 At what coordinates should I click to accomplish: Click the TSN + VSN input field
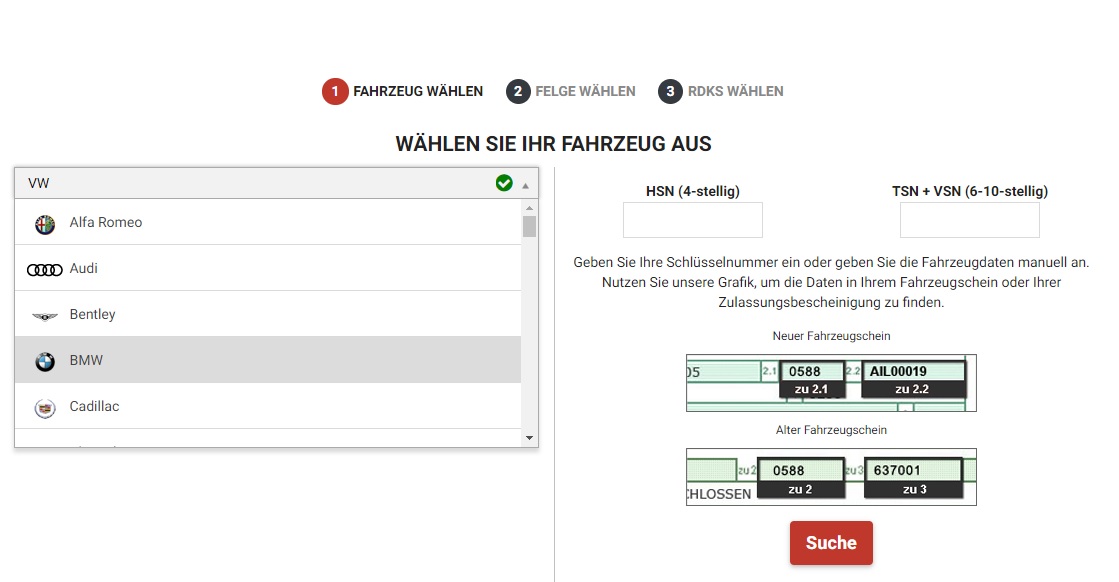[969, 220]
